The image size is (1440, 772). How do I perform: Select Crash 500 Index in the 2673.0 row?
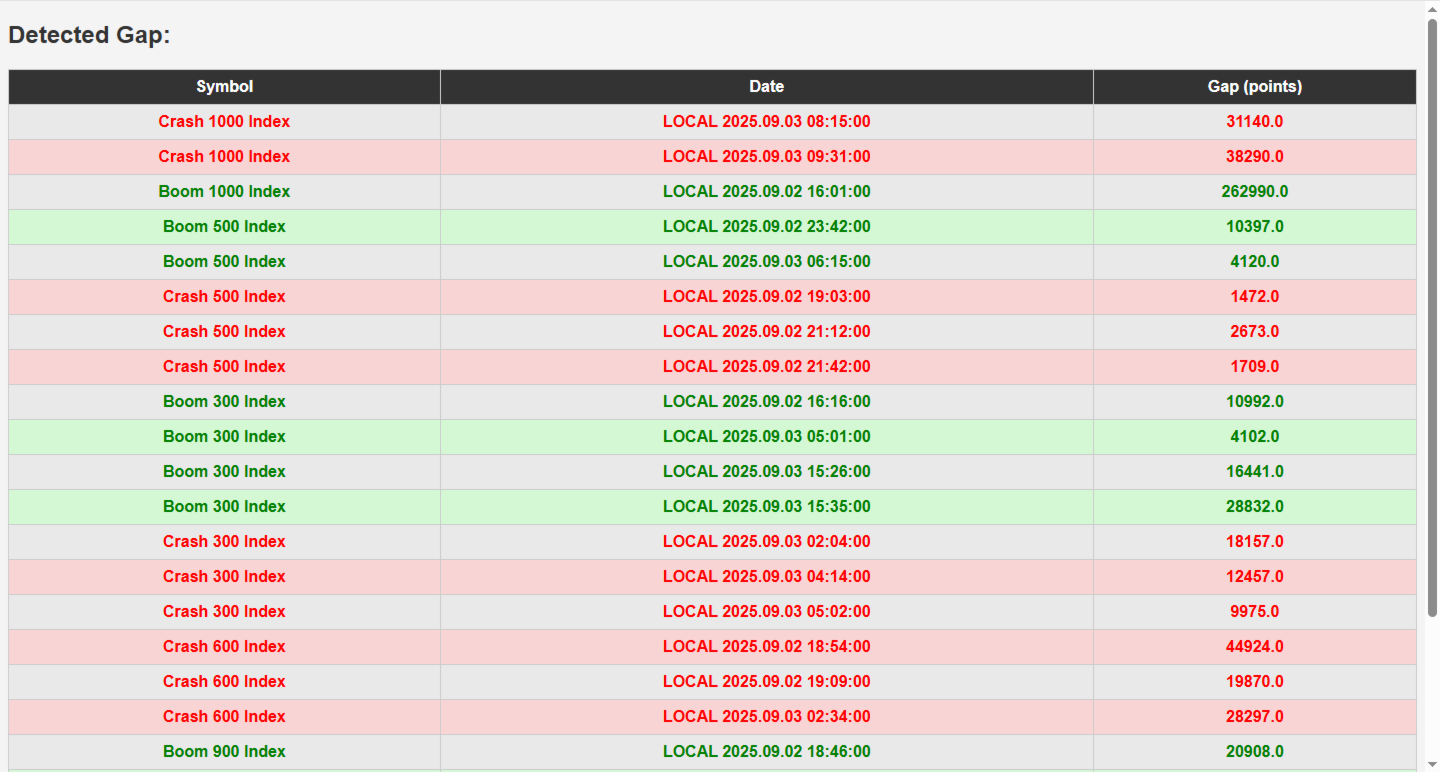(x=224, y=332)
